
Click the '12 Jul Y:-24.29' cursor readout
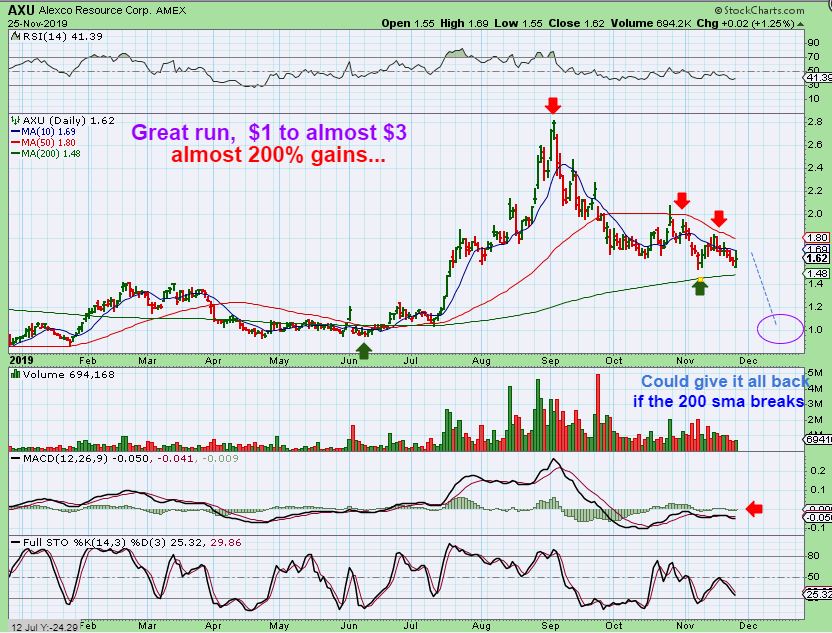pyautogui.click(x=45, y=627)
